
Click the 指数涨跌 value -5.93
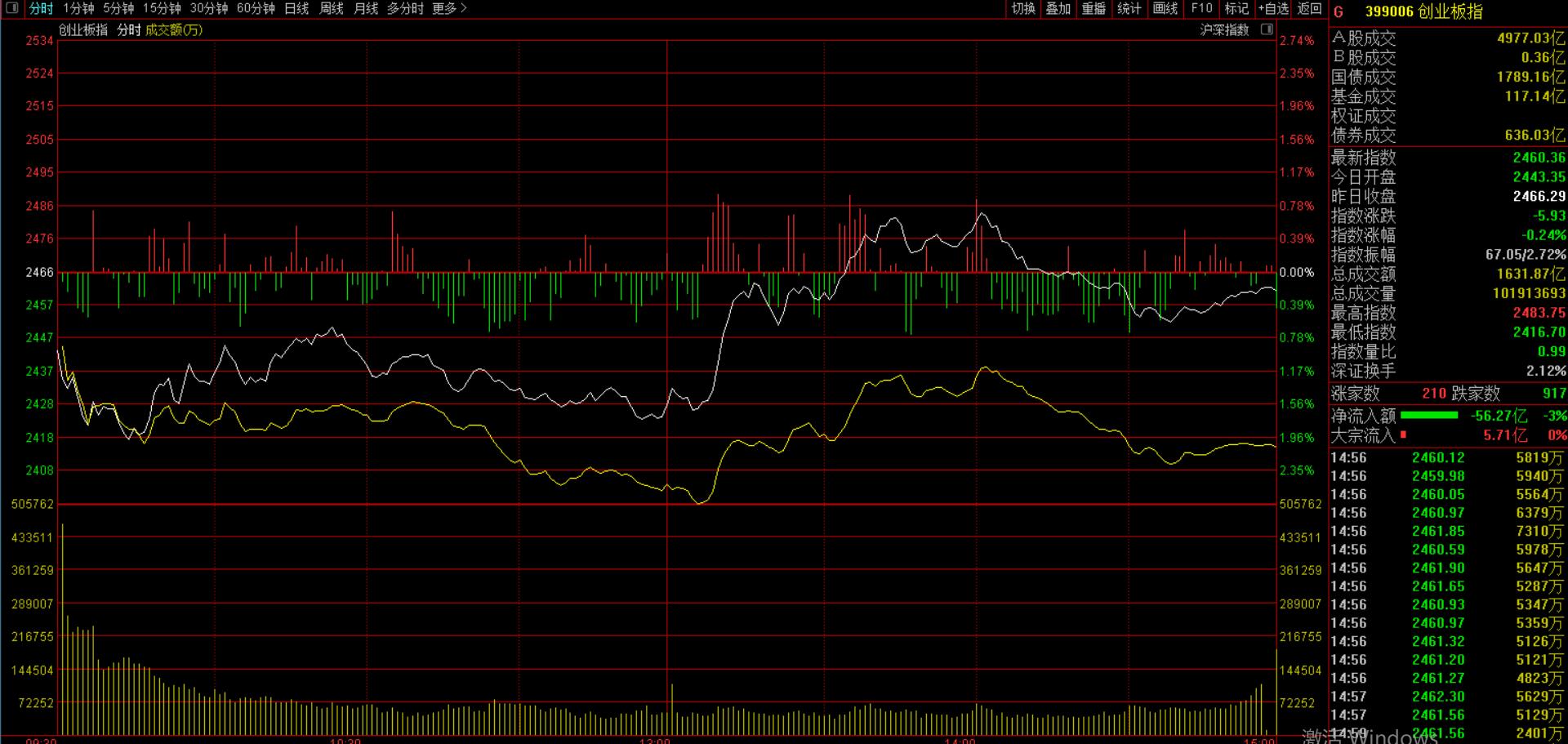1549,216
